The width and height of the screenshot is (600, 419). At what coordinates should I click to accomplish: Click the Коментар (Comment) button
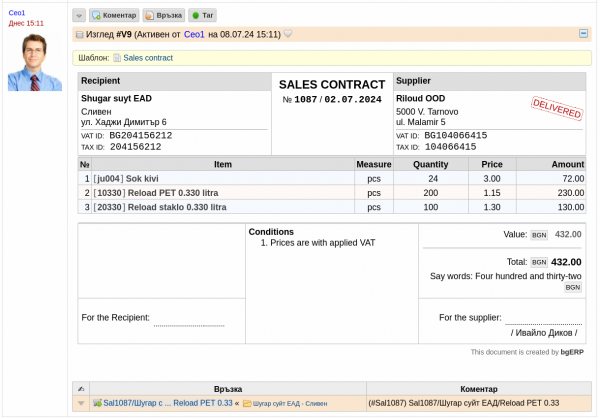pos(114,16)
